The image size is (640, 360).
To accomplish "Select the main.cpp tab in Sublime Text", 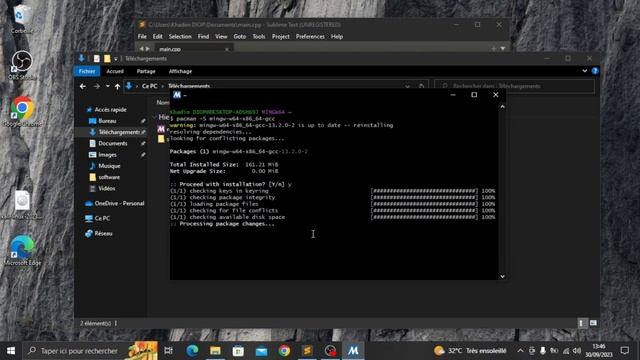I will [x=192, y=49].
